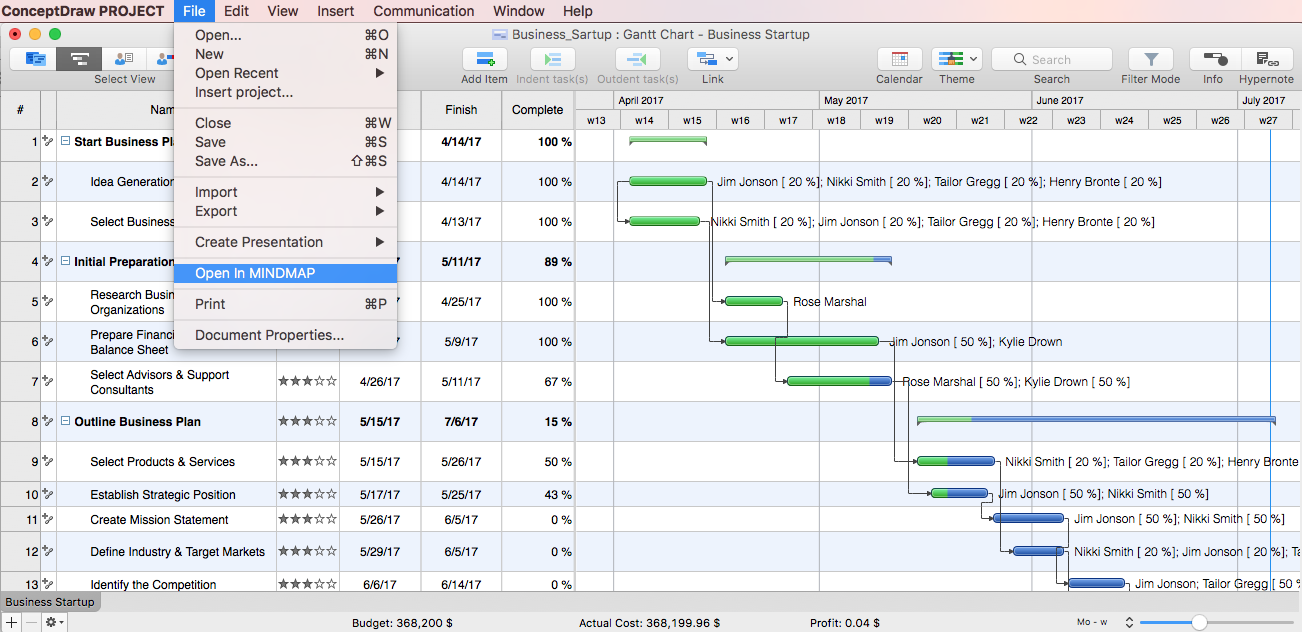Click the Budget: 368,200 $ status text
The height and width of the screenshot is (632, 1302).
[403, 623]
